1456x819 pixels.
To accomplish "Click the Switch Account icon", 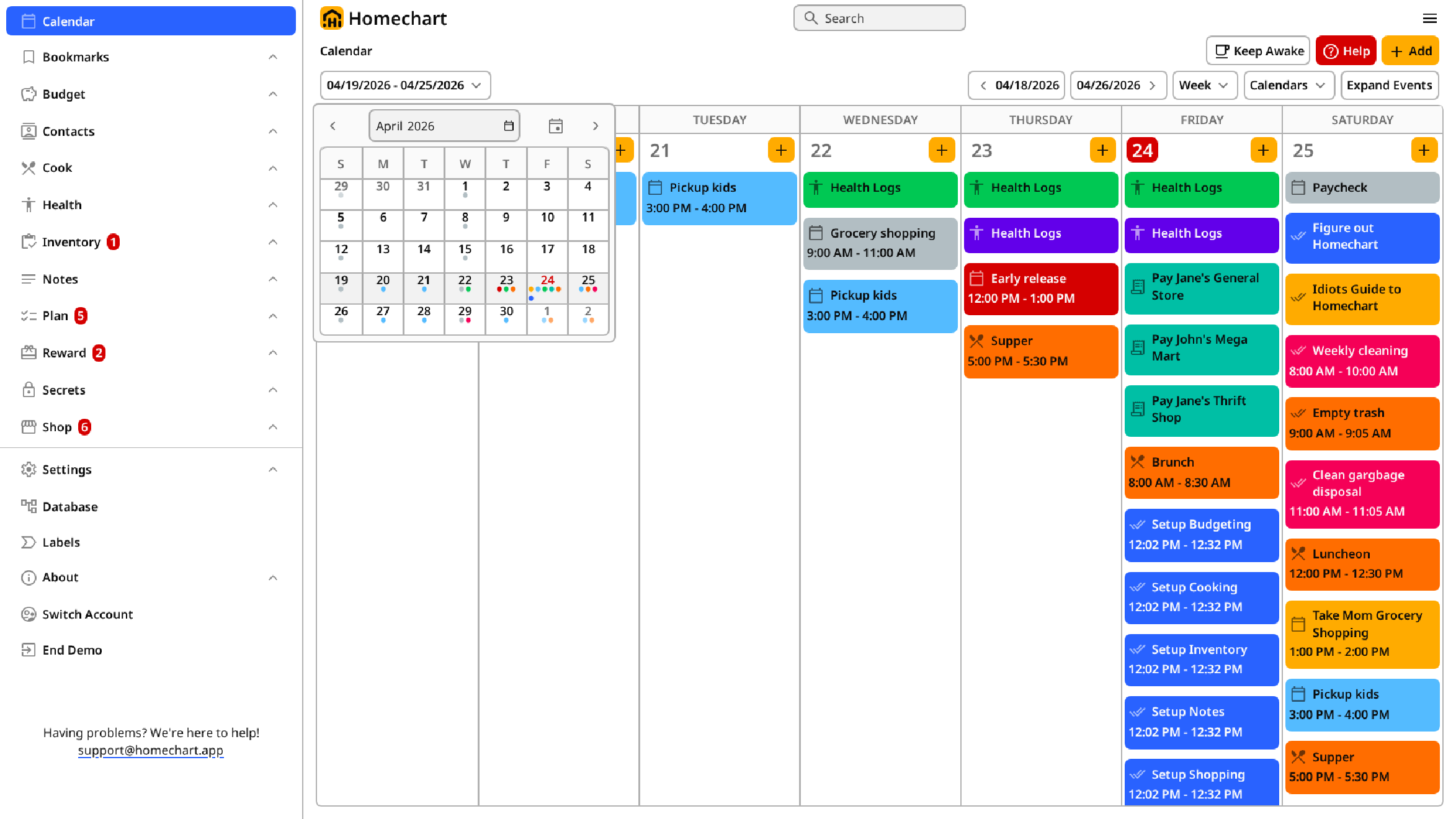I will pyautogui.click(x=28, y=614).
